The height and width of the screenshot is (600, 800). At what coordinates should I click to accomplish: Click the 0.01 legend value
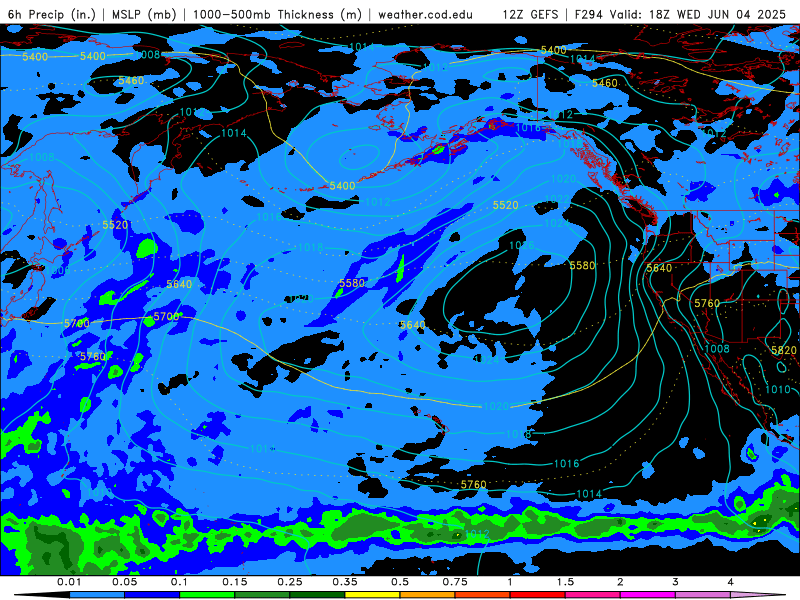click(69, 582)
